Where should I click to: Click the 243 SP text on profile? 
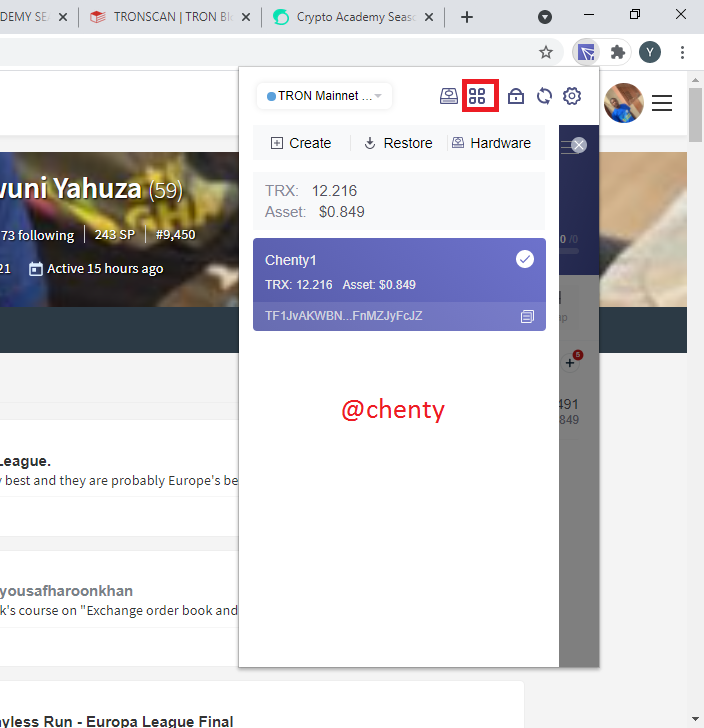[x=115, y=235]
